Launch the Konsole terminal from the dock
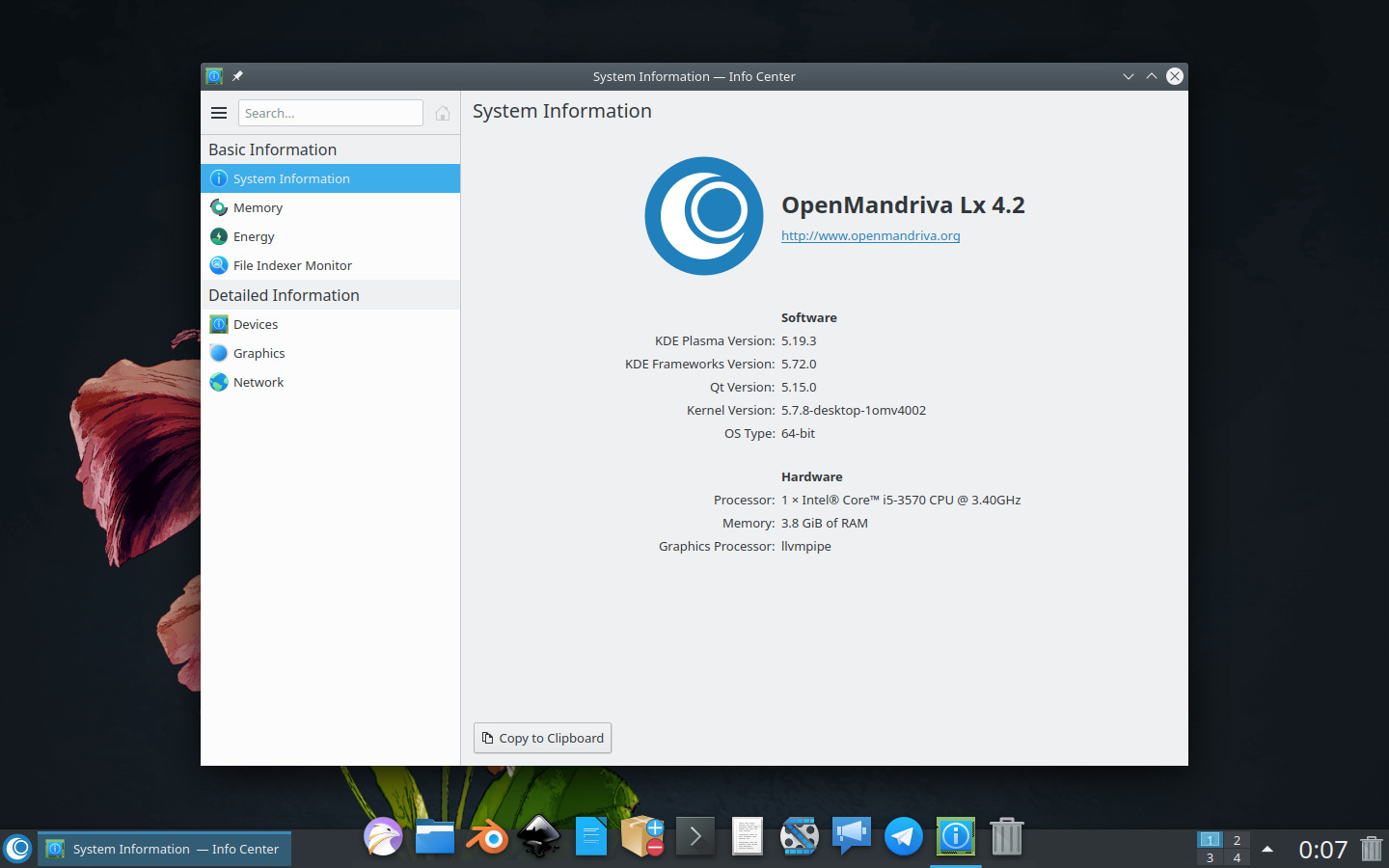 point(695,836)
